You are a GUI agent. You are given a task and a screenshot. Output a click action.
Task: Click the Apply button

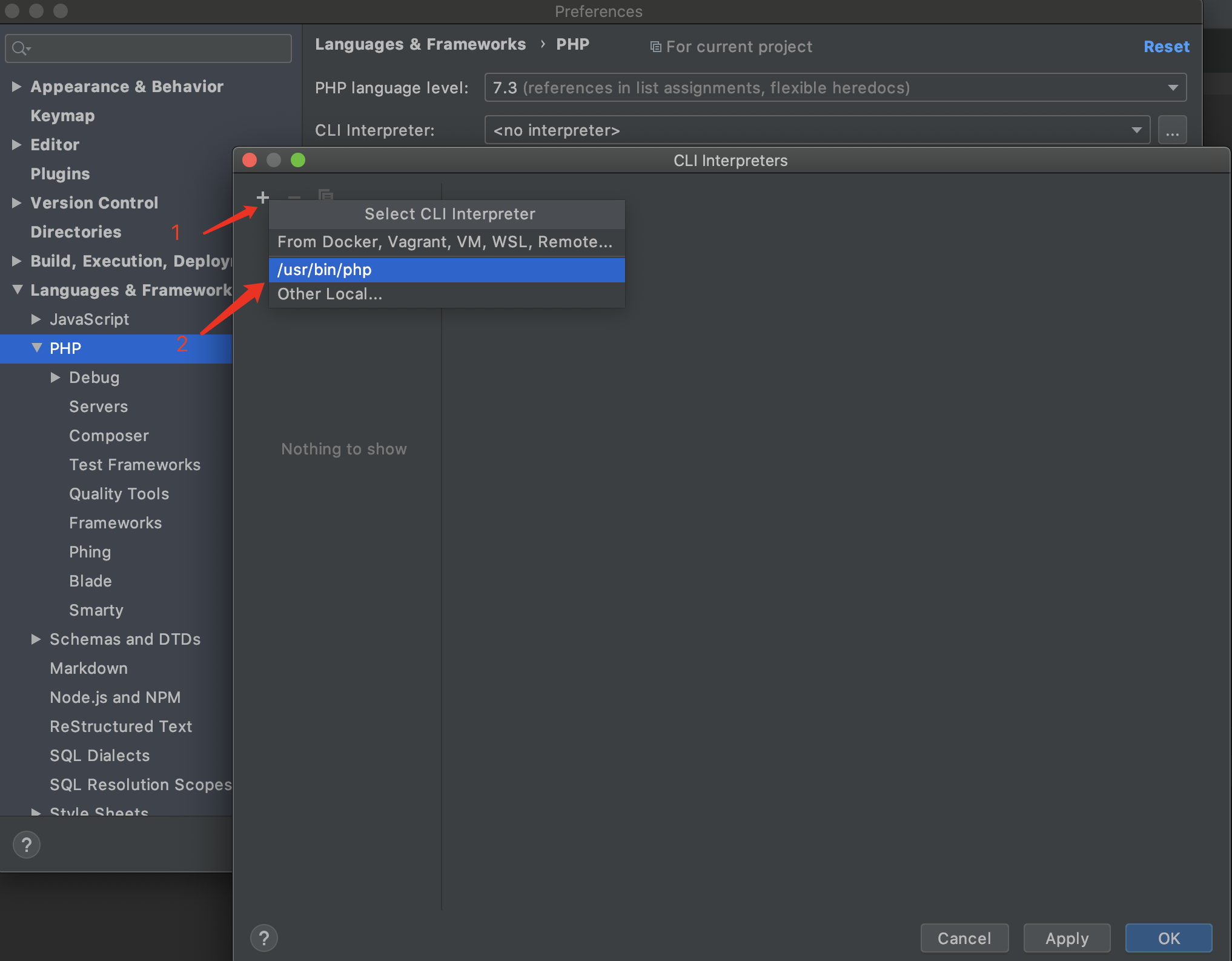click(1066, 938)
